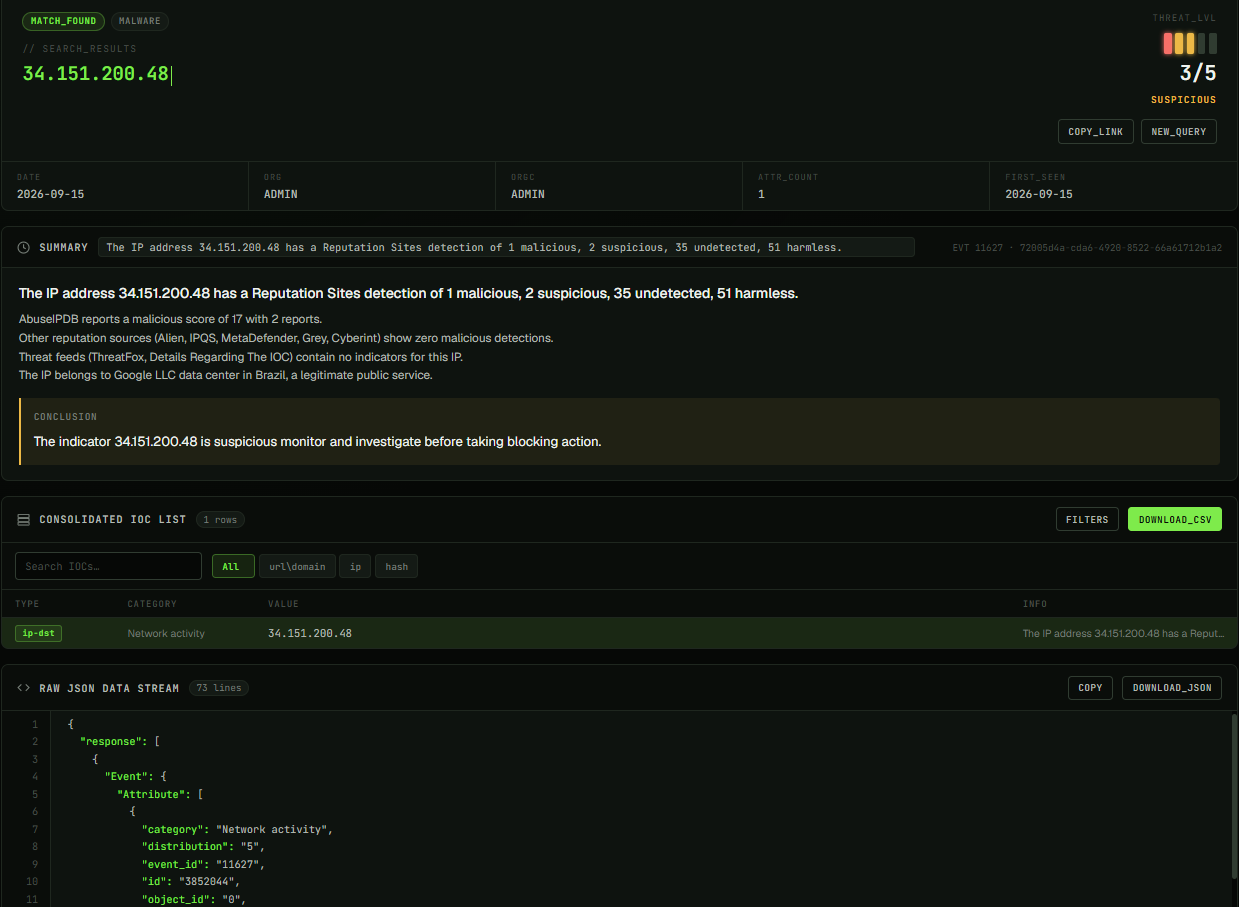The height and width of the screenshot is (907, 1239).
Task: Click the DATE value 2026-09-15
Action: 51,194
